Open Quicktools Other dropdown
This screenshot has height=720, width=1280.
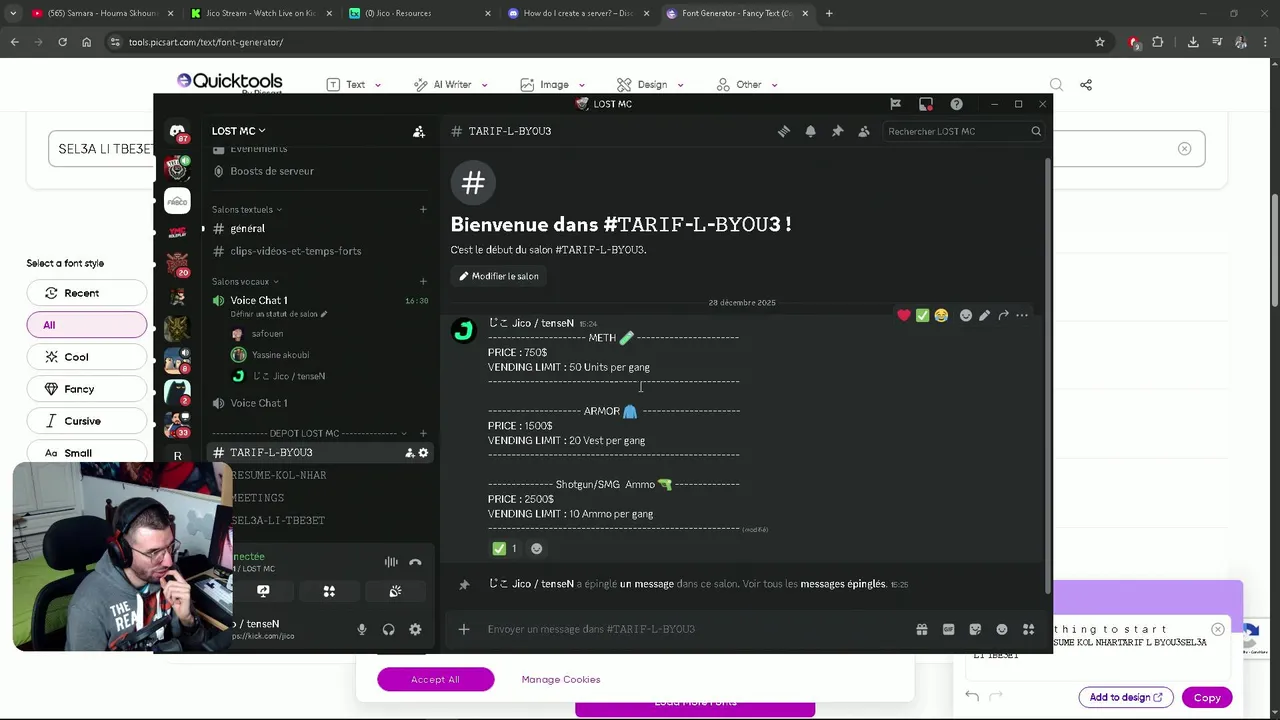tap(746, 85)
